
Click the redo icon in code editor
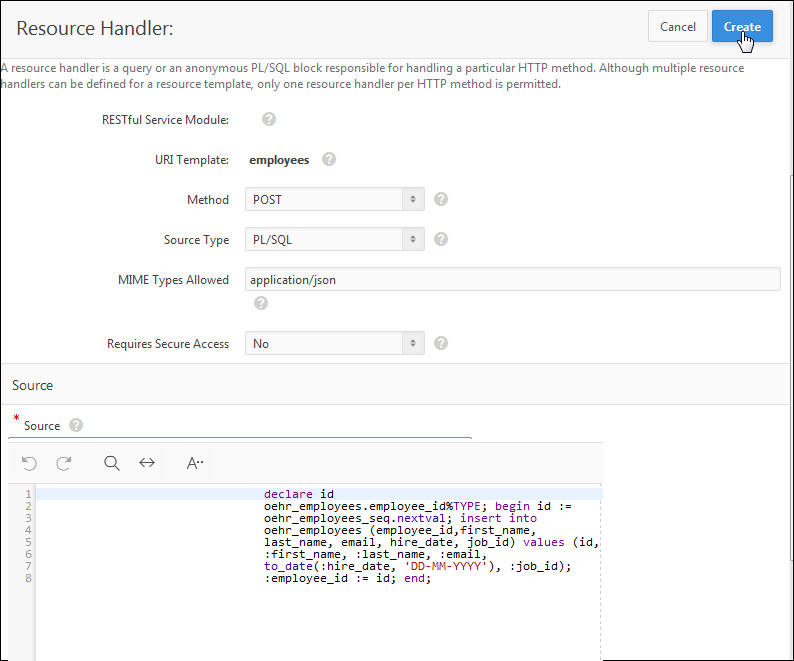64,463
